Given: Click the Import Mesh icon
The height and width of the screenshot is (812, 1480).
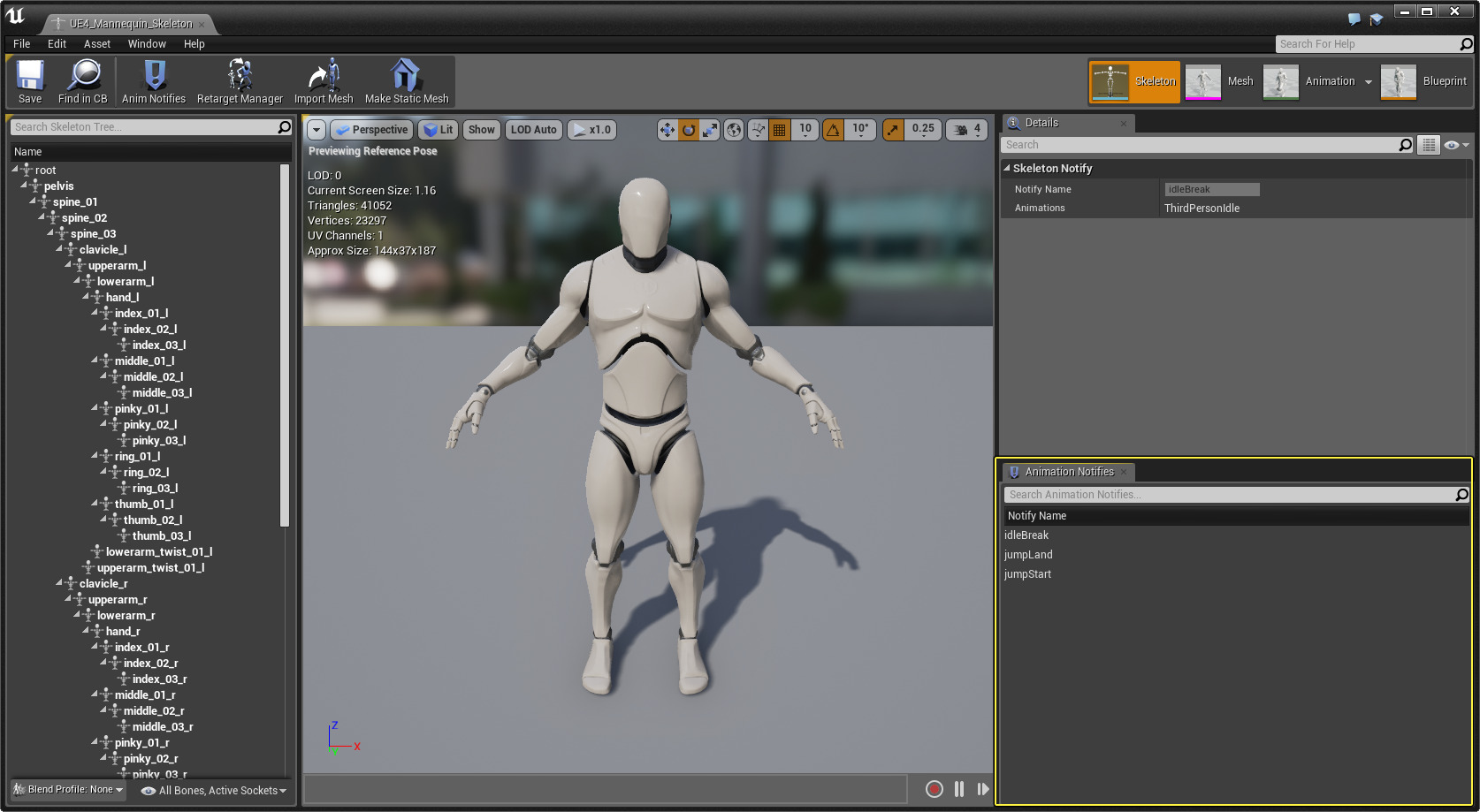Looking at the screenshot, I should click(x=324, y=81).
